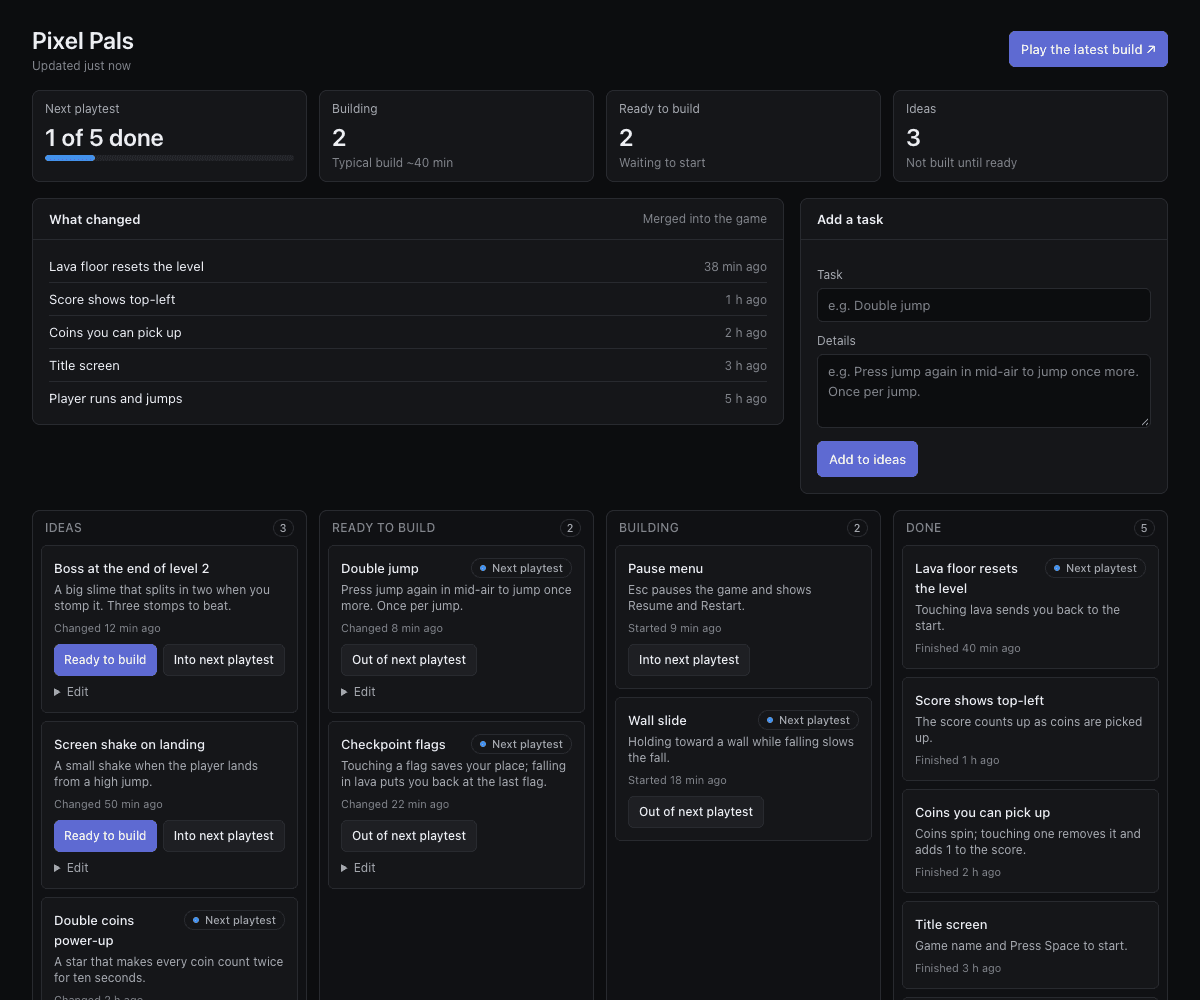Take Checkpoint flags Out of next playtest

click(409, 836)
